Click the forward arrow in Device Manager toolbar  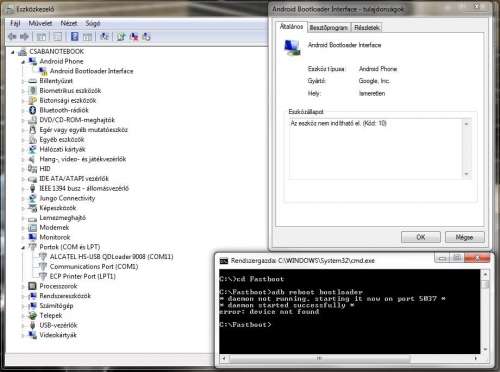pos(25,36)
